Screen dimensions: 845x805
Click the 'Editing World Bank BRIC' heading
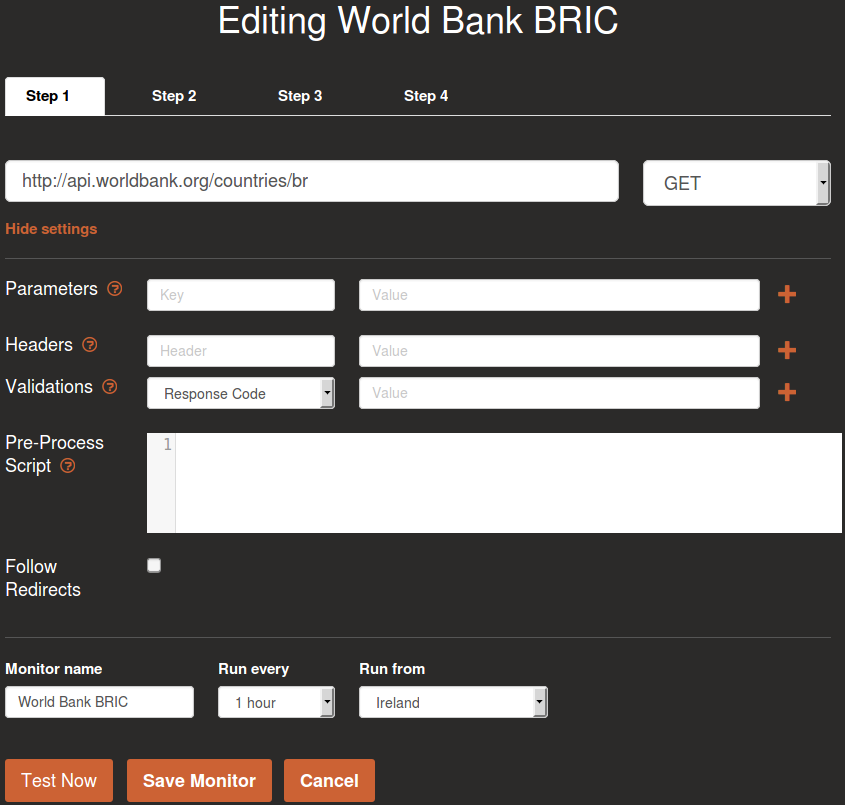point(418,21)
